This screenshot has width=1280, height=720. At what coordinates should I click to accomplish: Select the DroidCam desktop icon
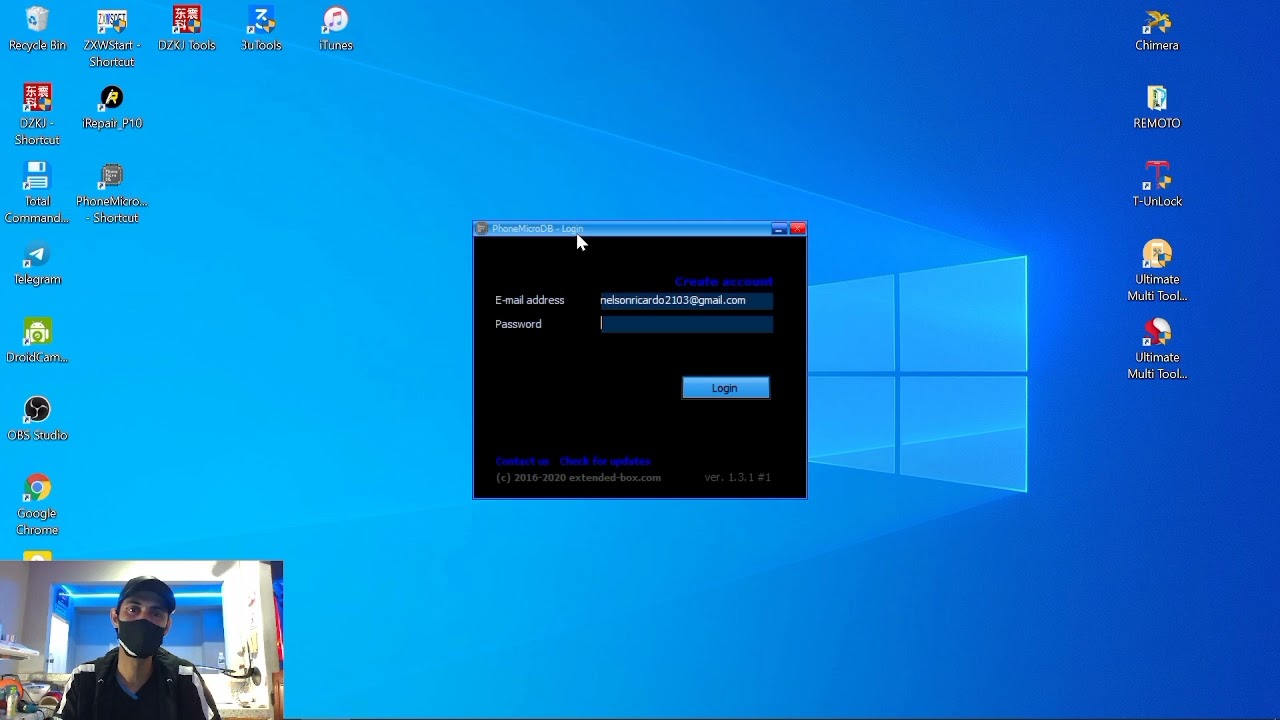pyautogui.click(x=37, y=341)
